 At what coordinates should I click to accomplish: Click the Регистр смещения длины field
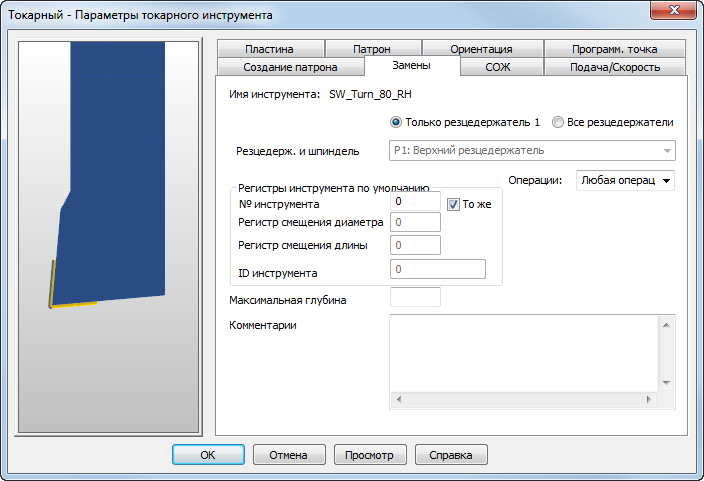(415, 245)
